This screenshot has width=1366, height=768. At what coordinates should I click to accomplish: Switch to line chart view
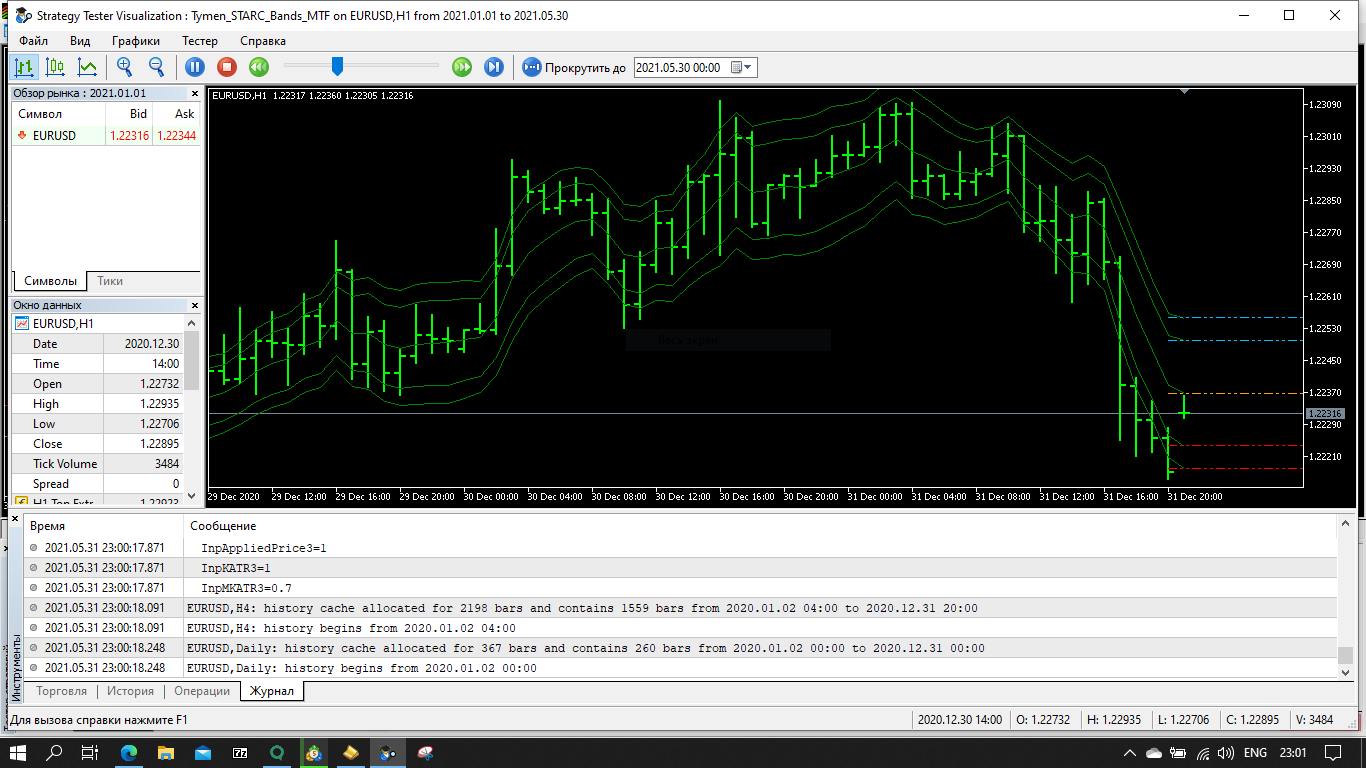coord(87,66)
